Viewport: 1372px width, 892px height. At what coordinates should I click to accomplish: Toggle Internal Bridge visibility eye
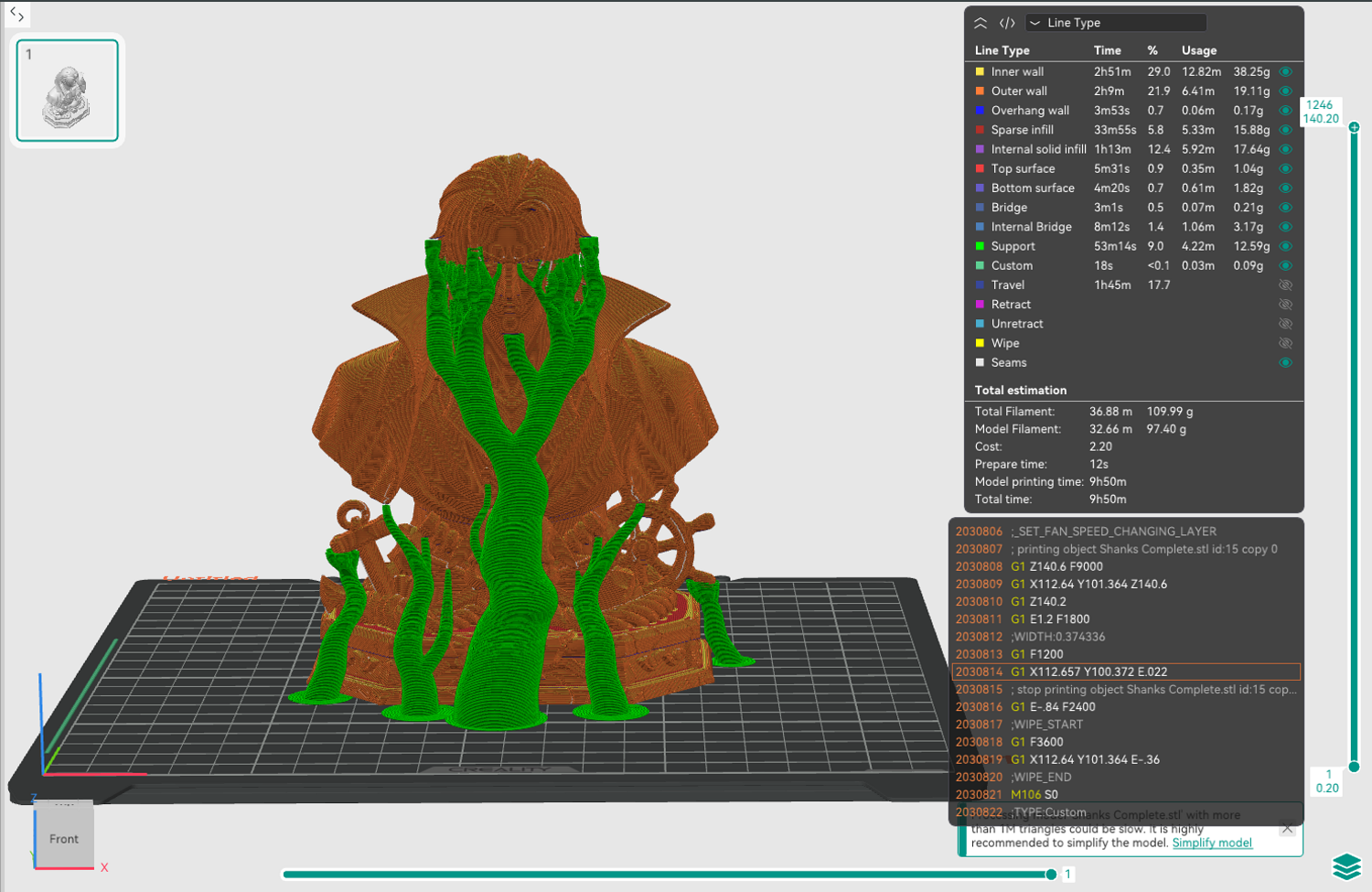pyautogui.click(x=1285, y=227)
